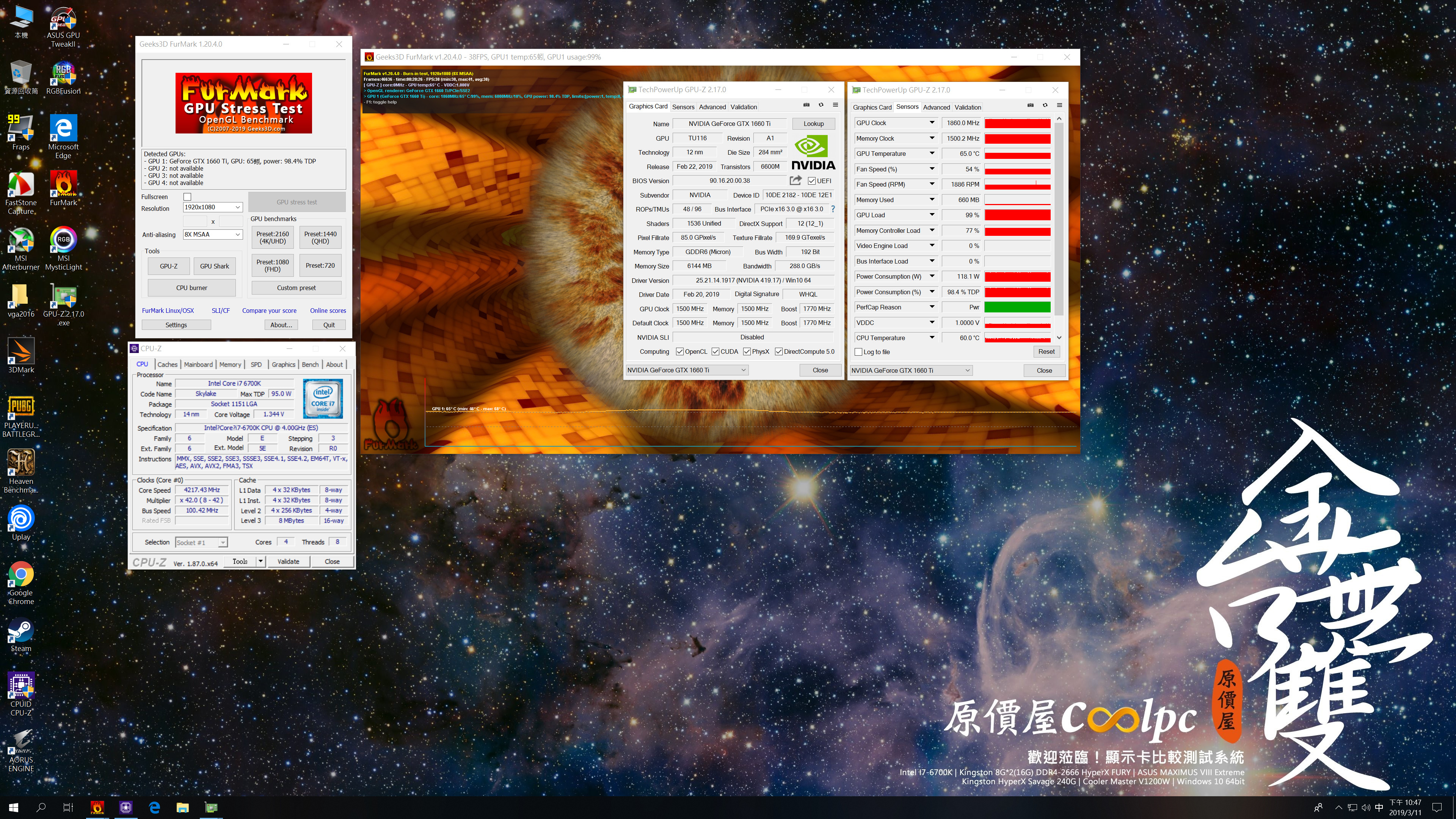1456x819 pixels.
Task: Open File Explorer from the taskbar
Action: click(x=182, y=808)
